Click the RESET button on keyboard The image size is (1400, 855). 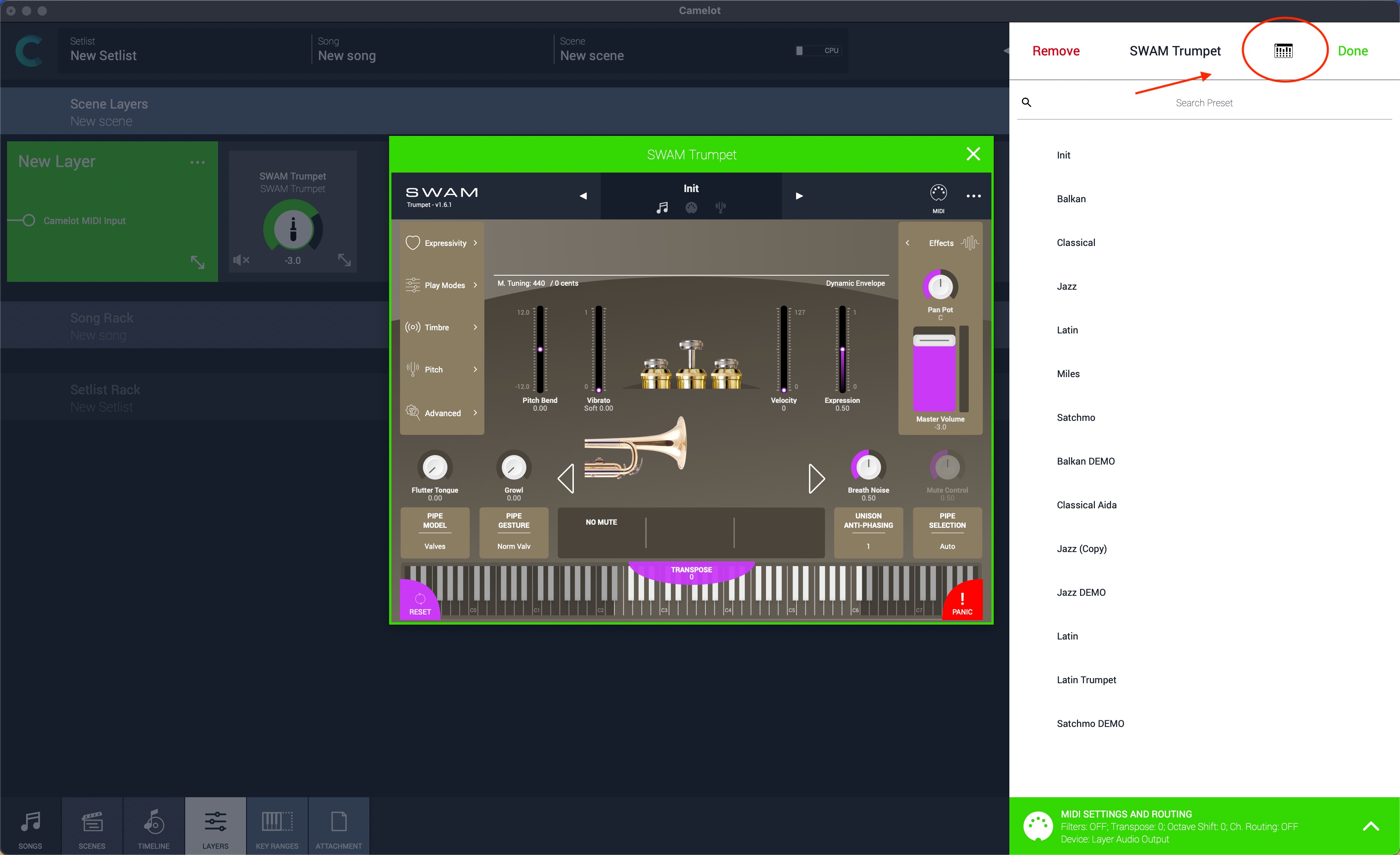click(x=420, y=602)
